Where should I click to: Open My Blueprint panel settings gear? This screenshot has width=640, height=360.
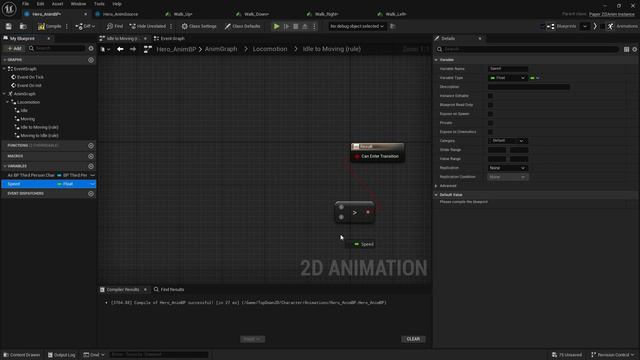point(91,48)
